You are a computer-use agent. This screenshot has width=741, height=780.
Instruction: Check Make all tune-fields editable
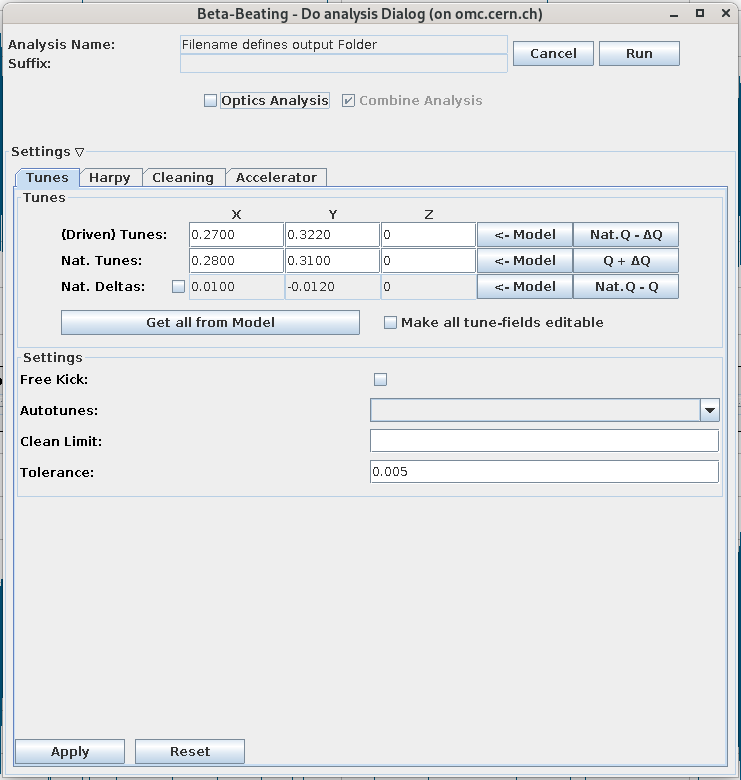coord(390,322)
